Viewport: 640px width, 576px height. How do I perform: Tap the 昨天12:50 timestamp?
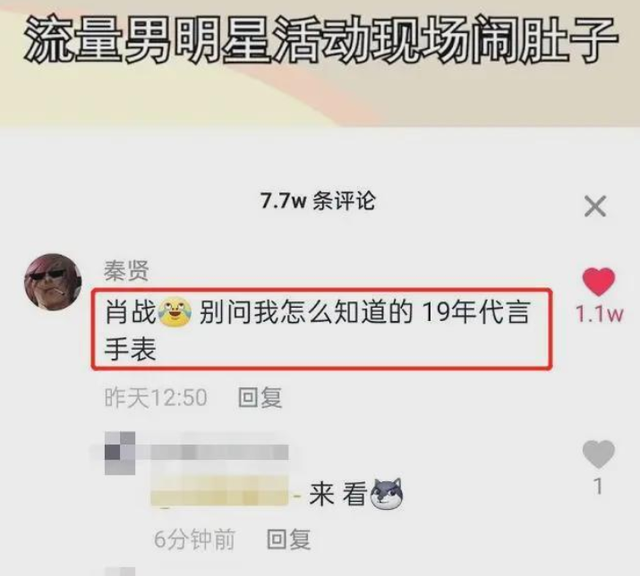156,398
